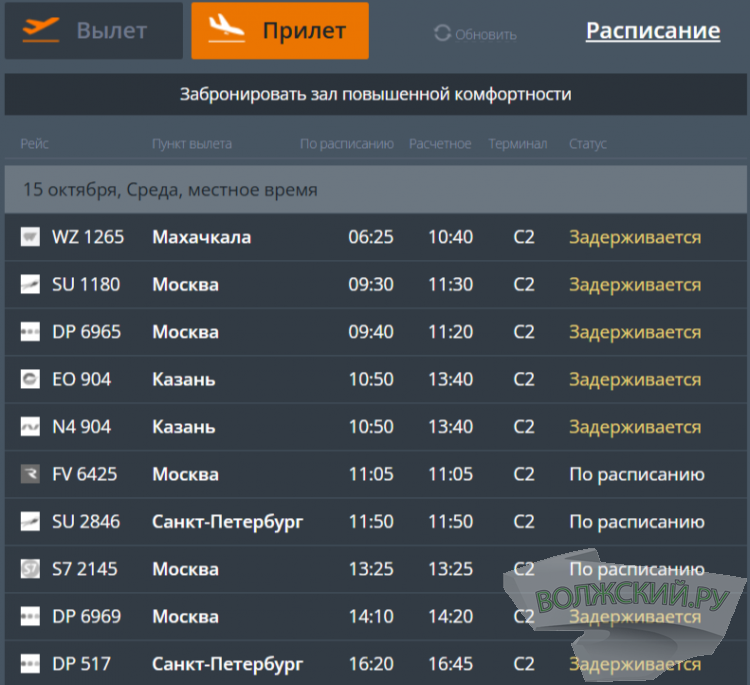Click the Задерживается status for SU 1180
Screen dimensions: 750x685
[x=635, y=285]
